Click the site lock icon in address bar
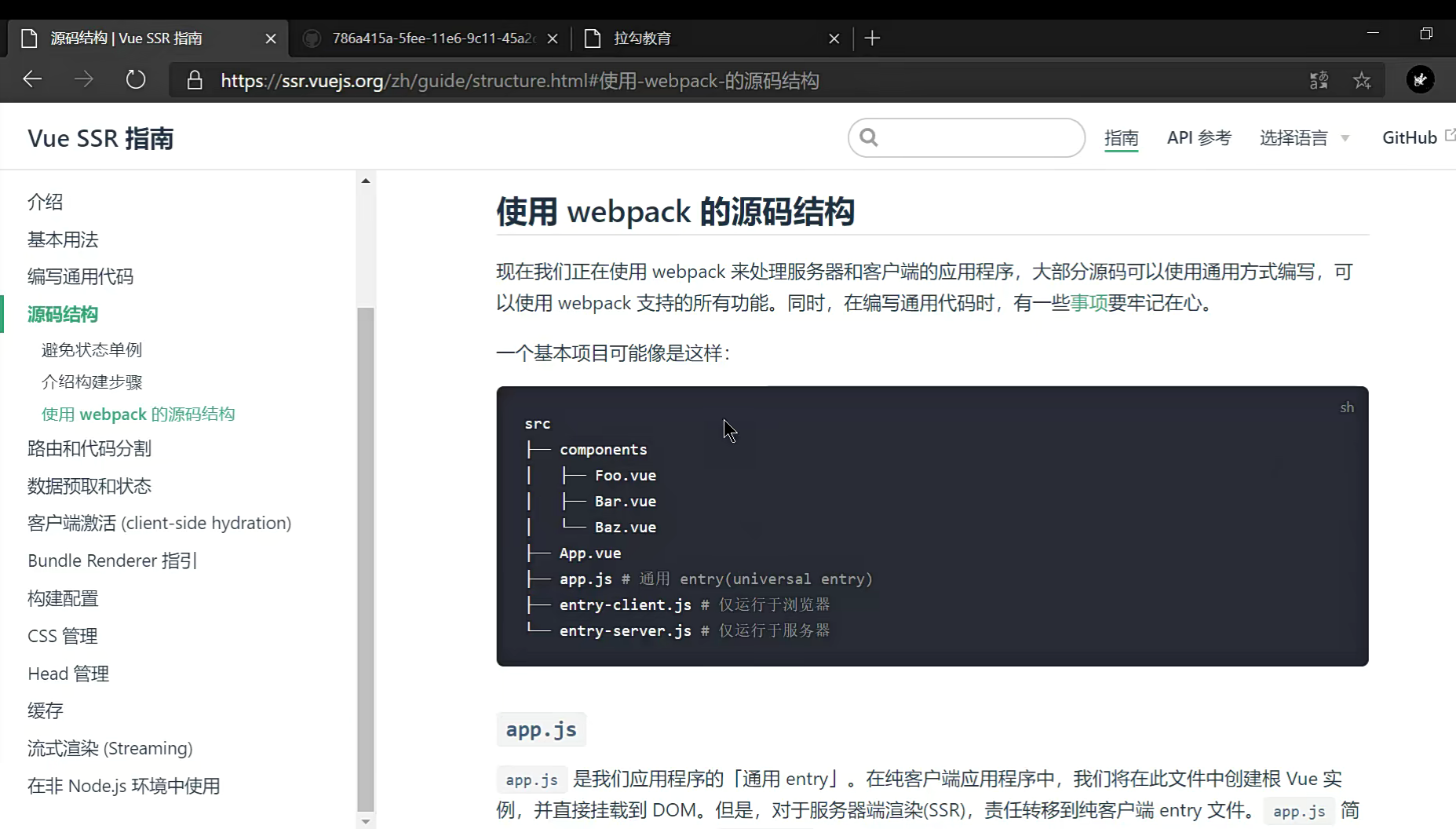 click(x=195, y=80)
